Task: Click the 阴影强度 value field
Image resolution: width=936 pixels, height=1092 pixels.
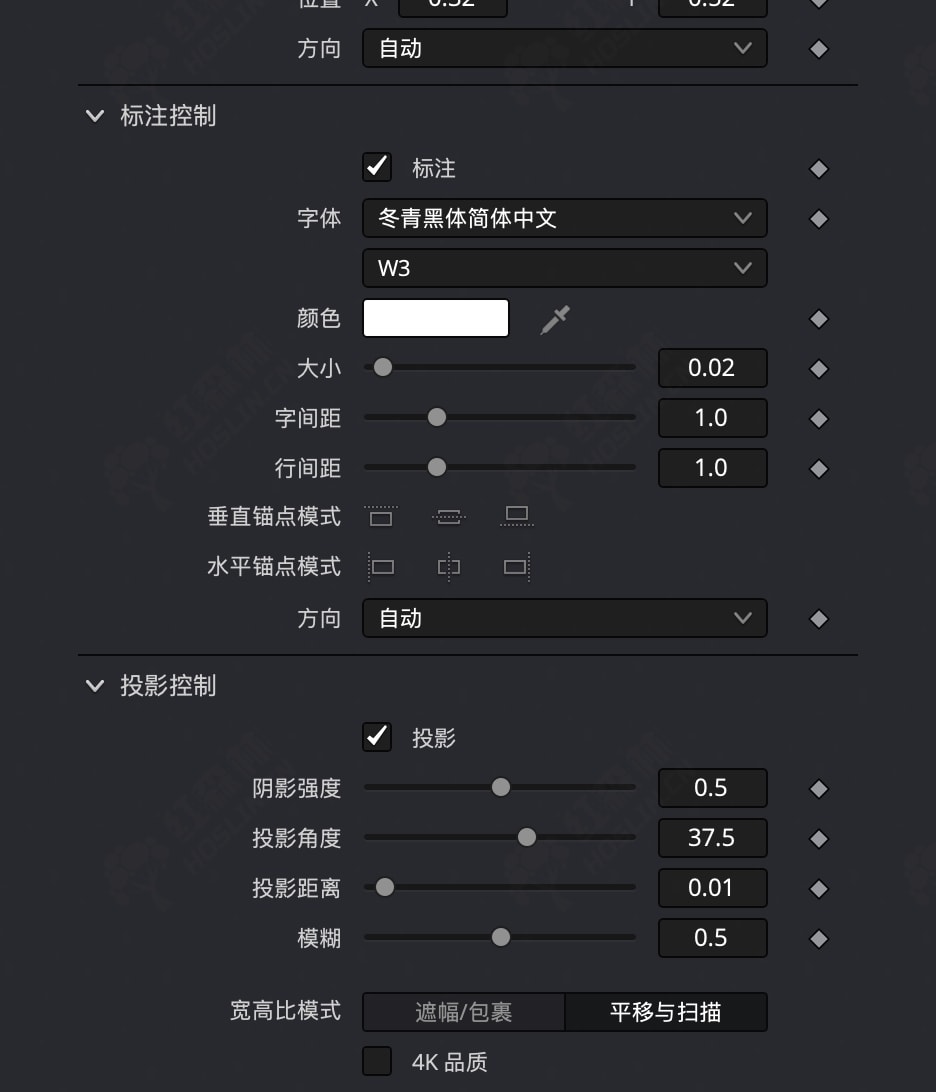Action: point(712,788)
